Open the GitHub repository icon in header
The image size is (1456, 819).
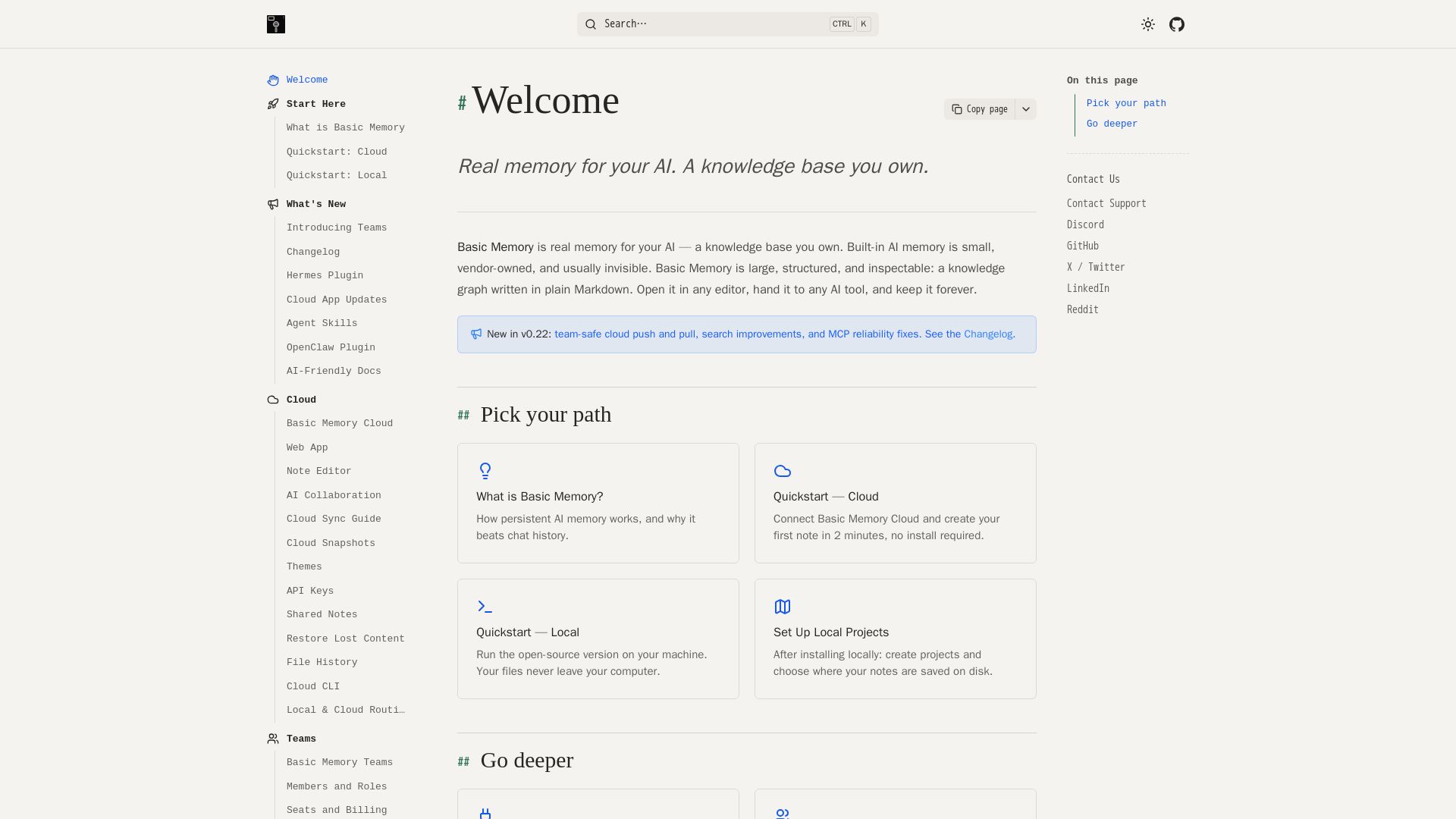[x=1177, y=24]
